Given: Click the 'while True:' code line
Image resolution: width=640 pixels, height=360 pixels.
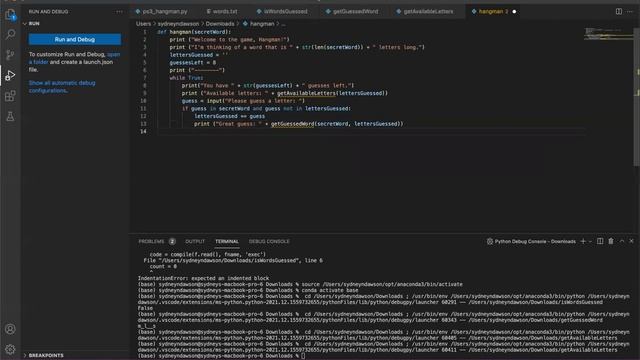Looking at the screenshot, I should coord(186,78).
